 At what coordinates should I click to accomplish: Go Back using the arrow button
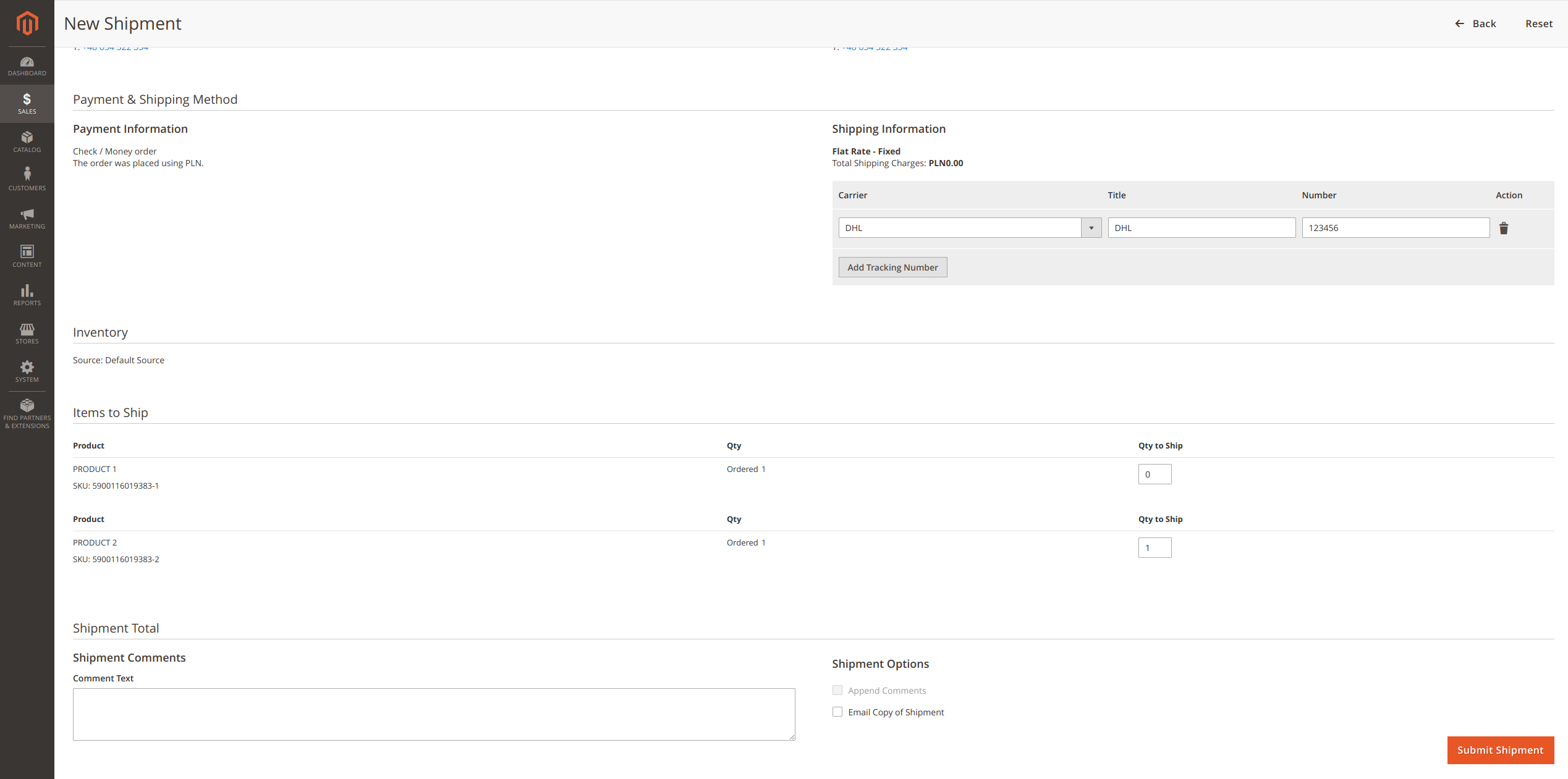1475,23
